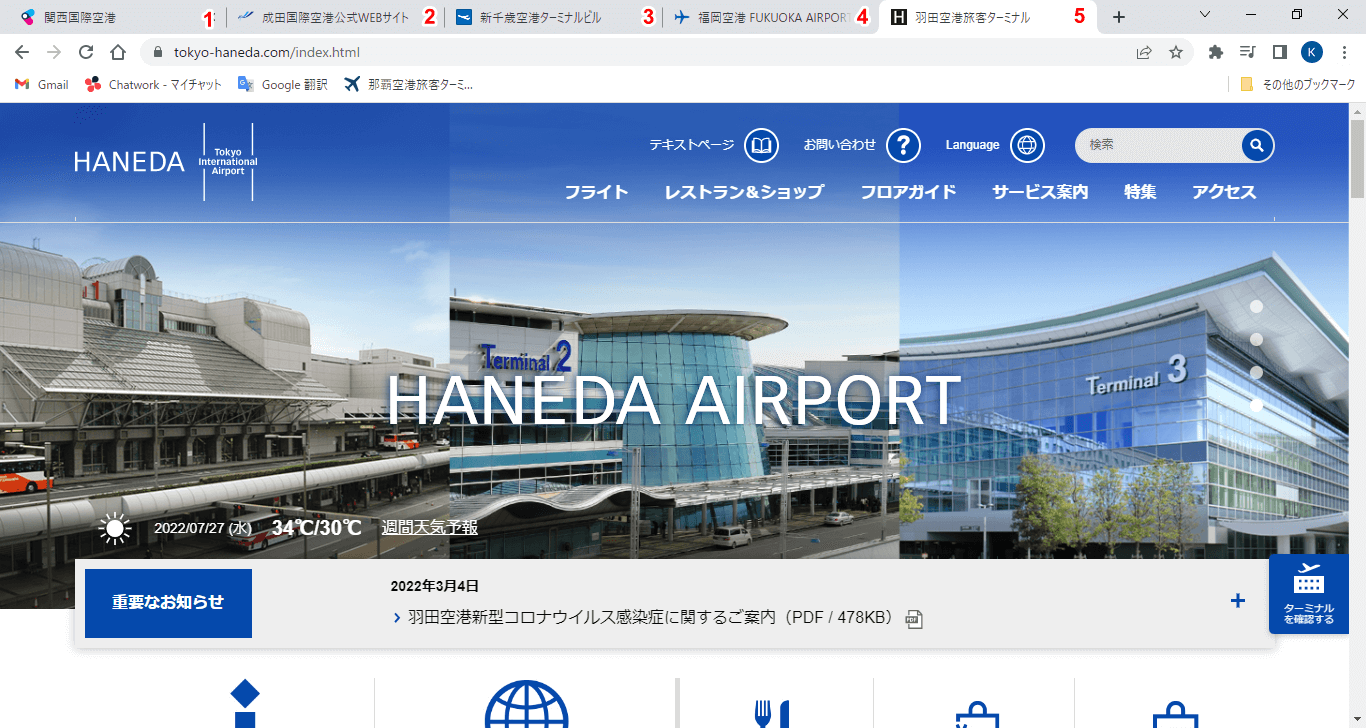The image size is (1366, 728).
Task: Open a new tab with the plus icon
Action: [1119, 17]
